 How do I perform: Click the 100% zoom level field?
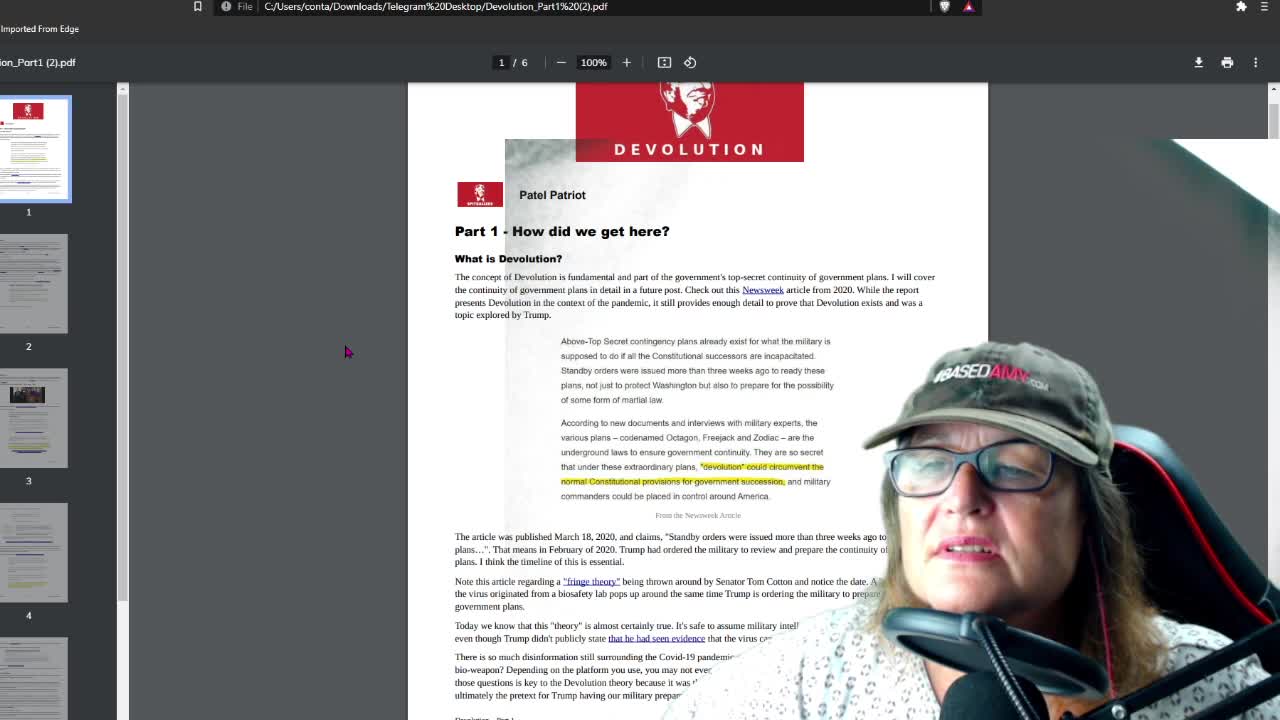click(x=593, y=63)
